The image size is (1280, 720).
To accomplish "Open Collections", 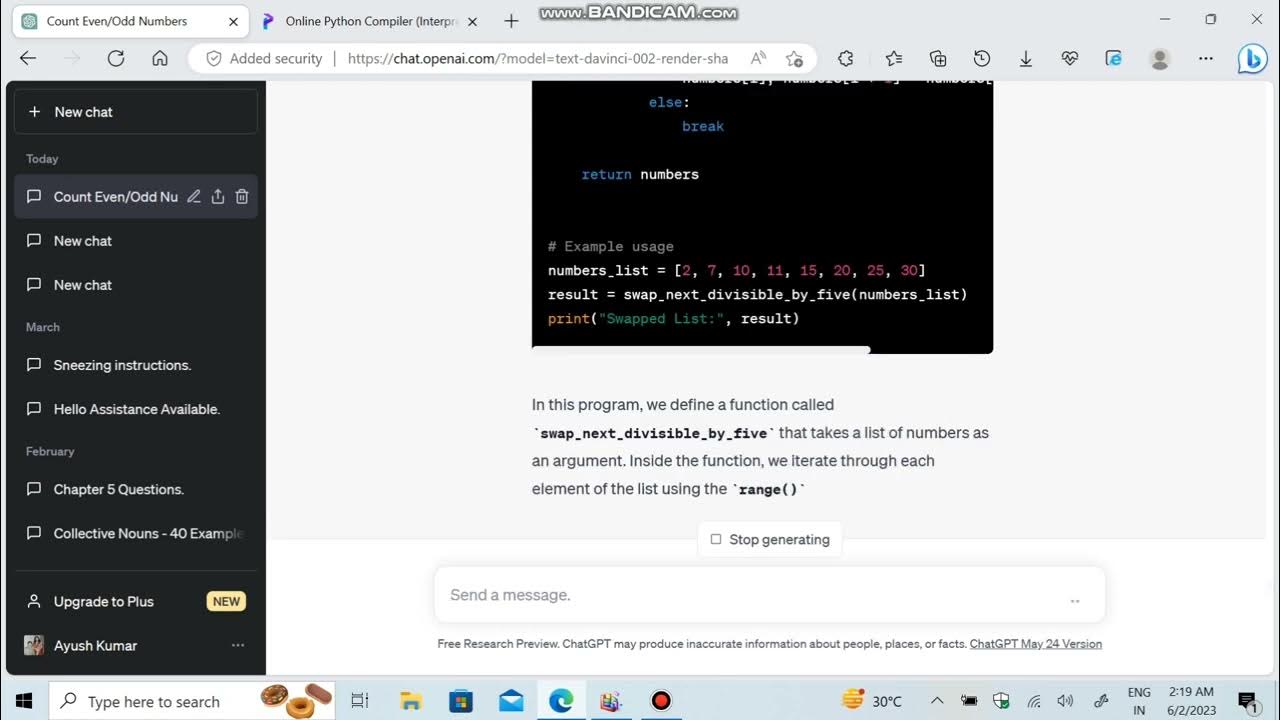I will point(938,58).
